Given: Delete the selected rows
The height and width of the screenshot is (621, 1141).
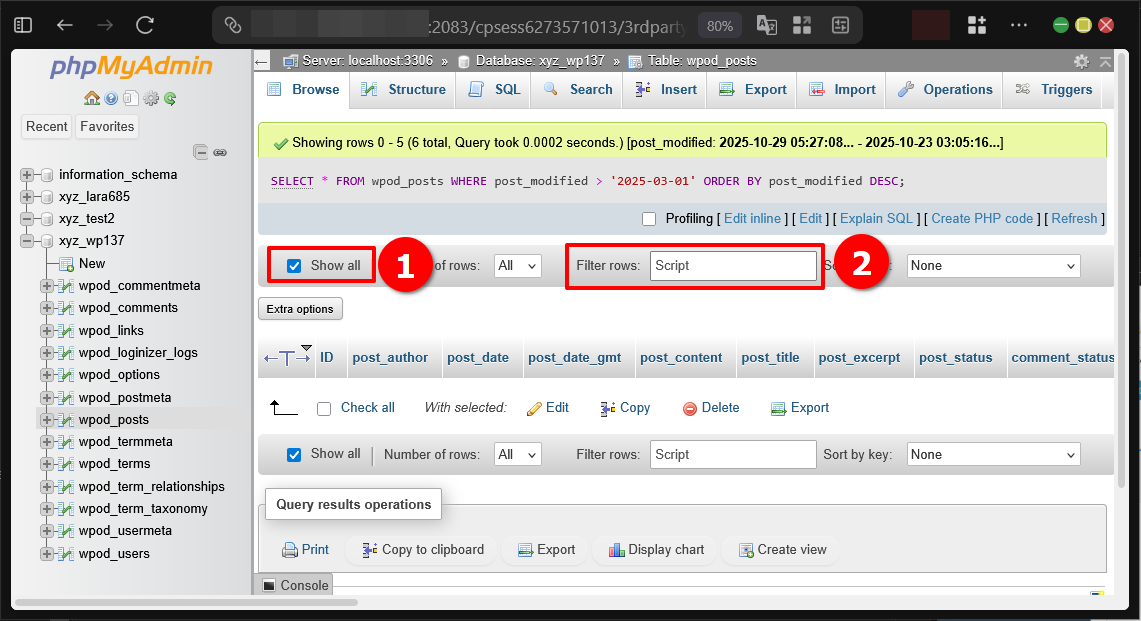Looking at the screenshot, I should point(711,407).
